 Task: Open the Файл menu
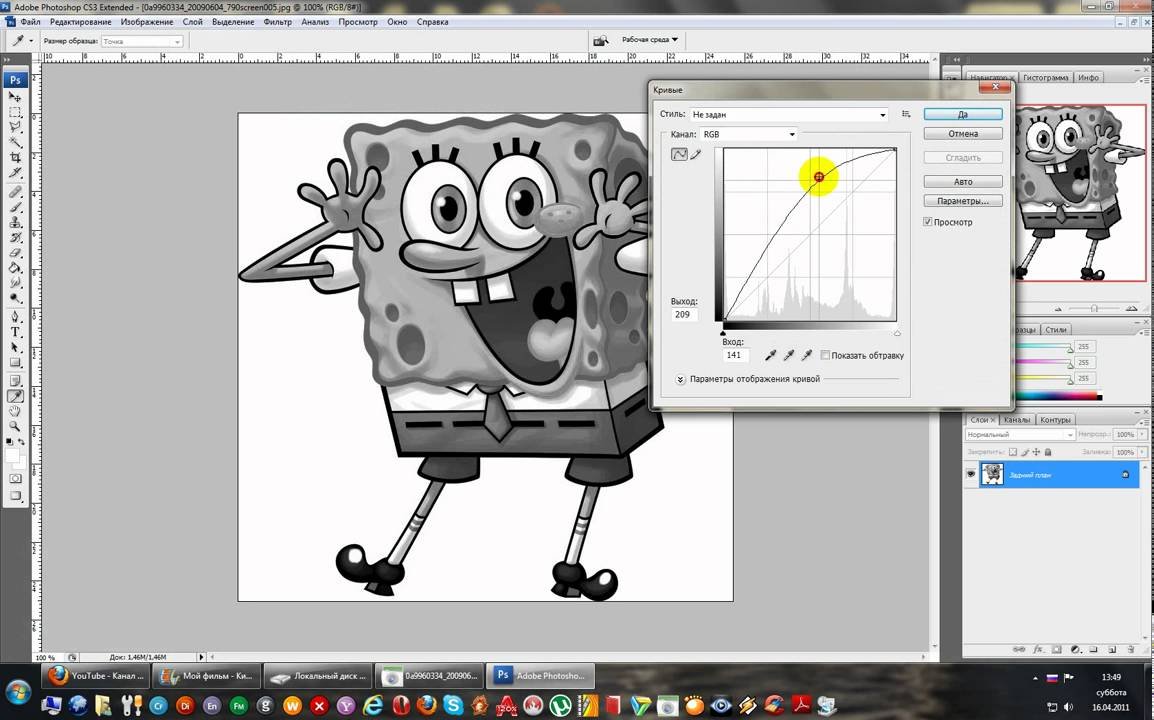[30, 22]
